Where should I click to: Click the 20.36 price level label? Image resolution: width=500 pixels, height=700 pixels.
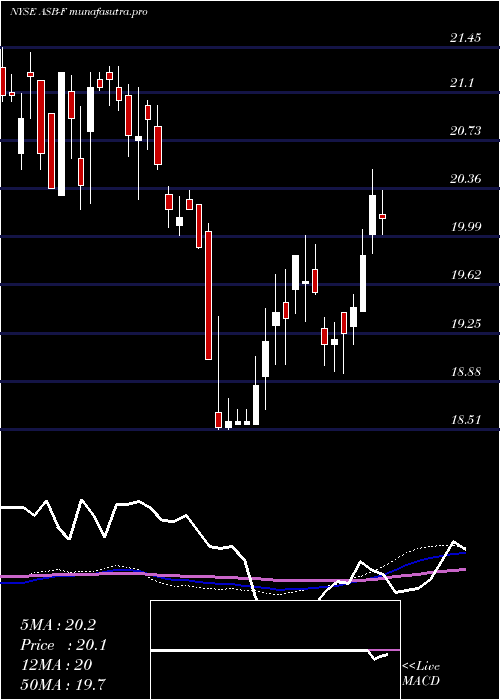(x=465, y=179)
